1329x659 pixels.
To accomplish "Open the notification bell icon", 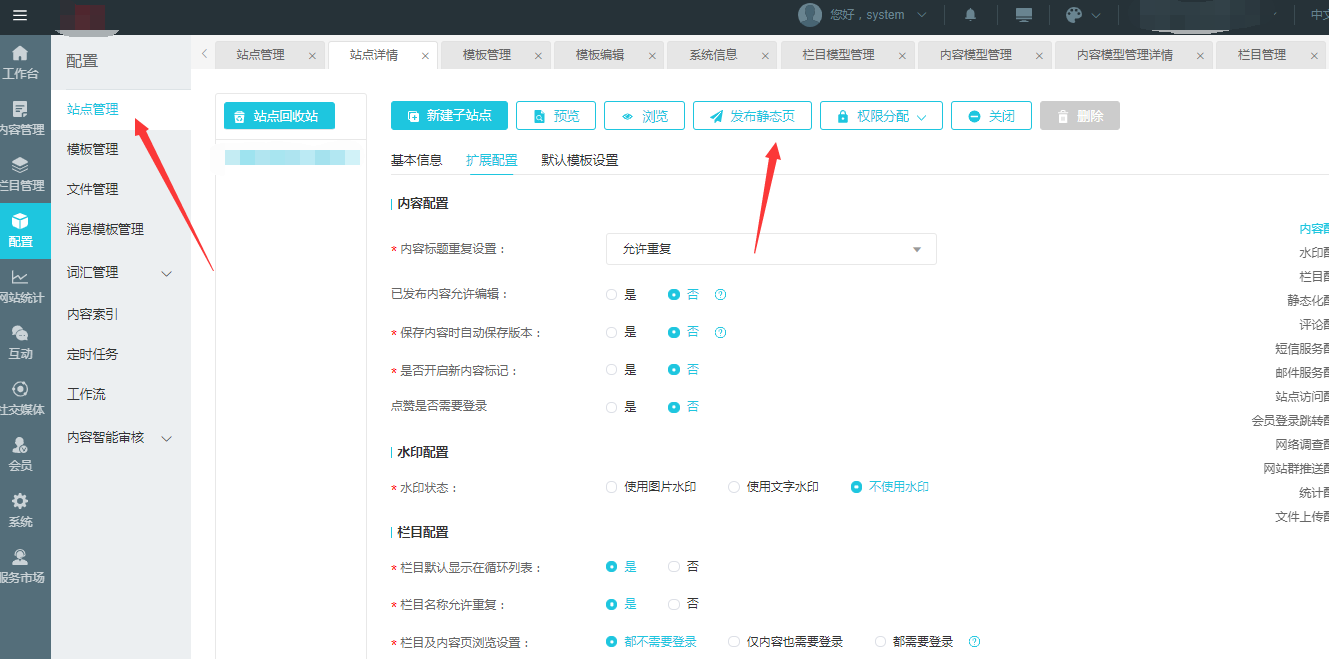I will (x=970, y=15).
